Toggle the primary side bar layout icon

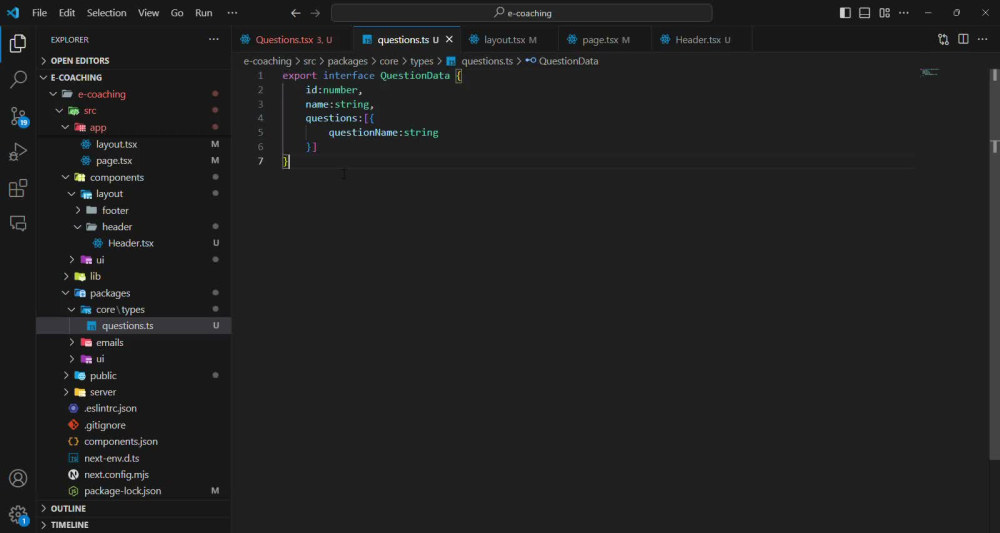coord(845,13)
